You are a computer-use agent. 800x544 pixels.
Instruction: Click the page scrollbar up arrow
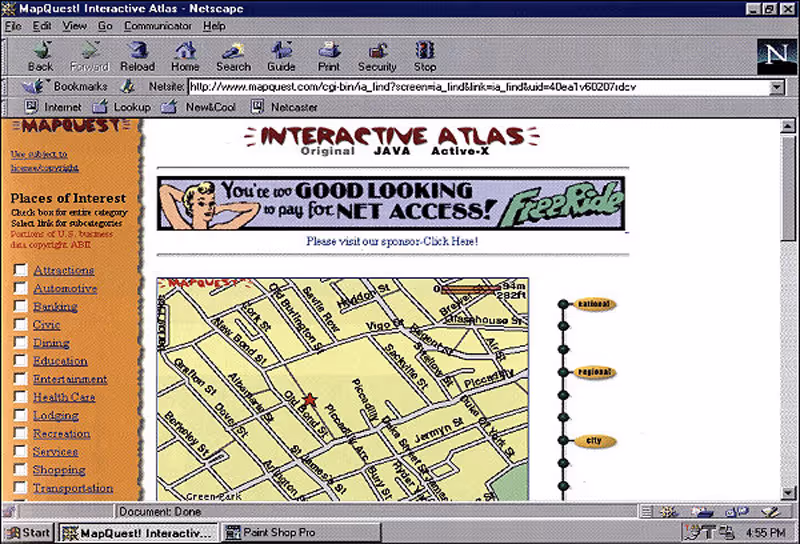788,126
